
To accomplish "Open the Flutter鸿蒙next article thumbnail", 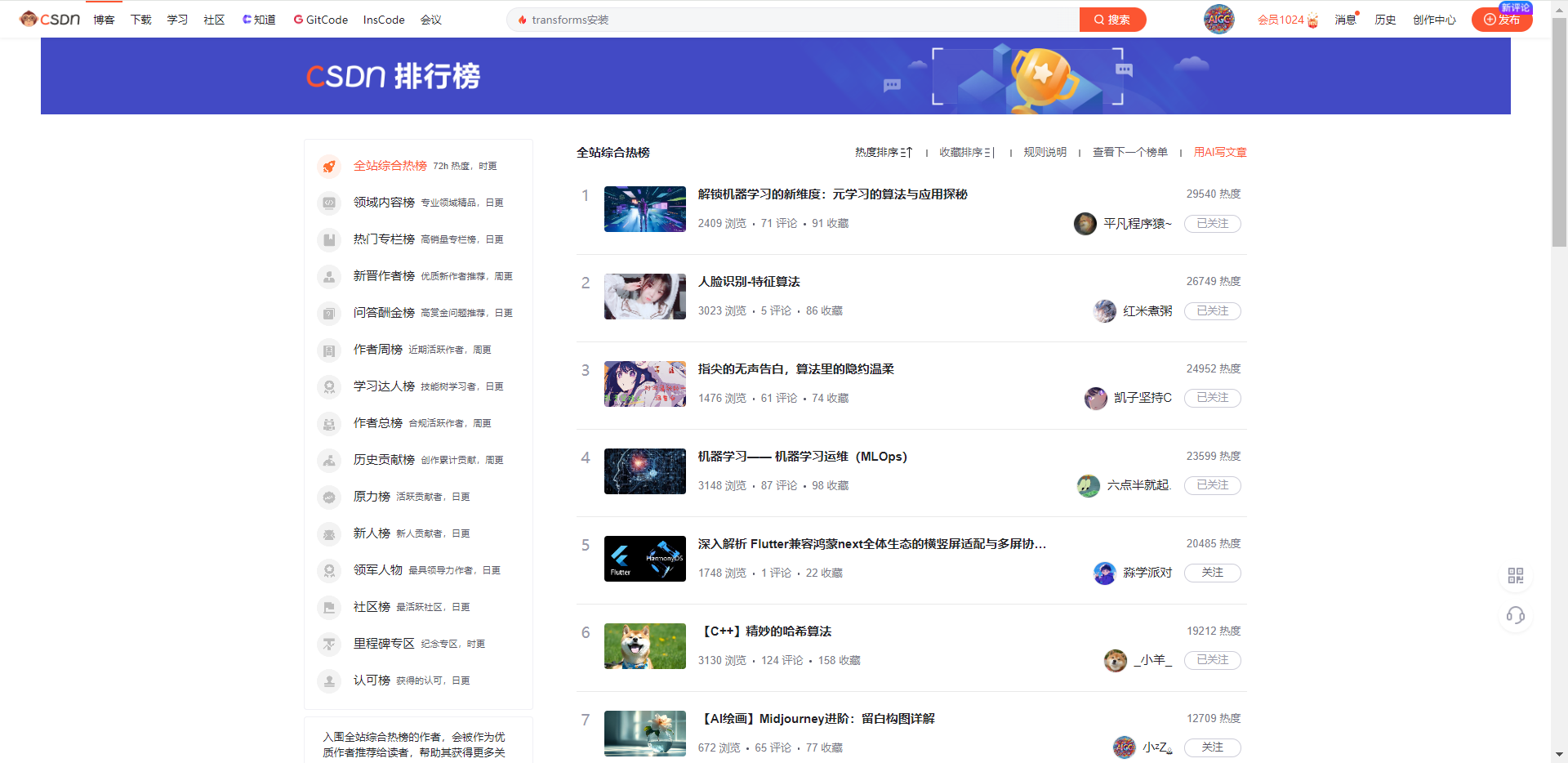I will coord(645,559).
